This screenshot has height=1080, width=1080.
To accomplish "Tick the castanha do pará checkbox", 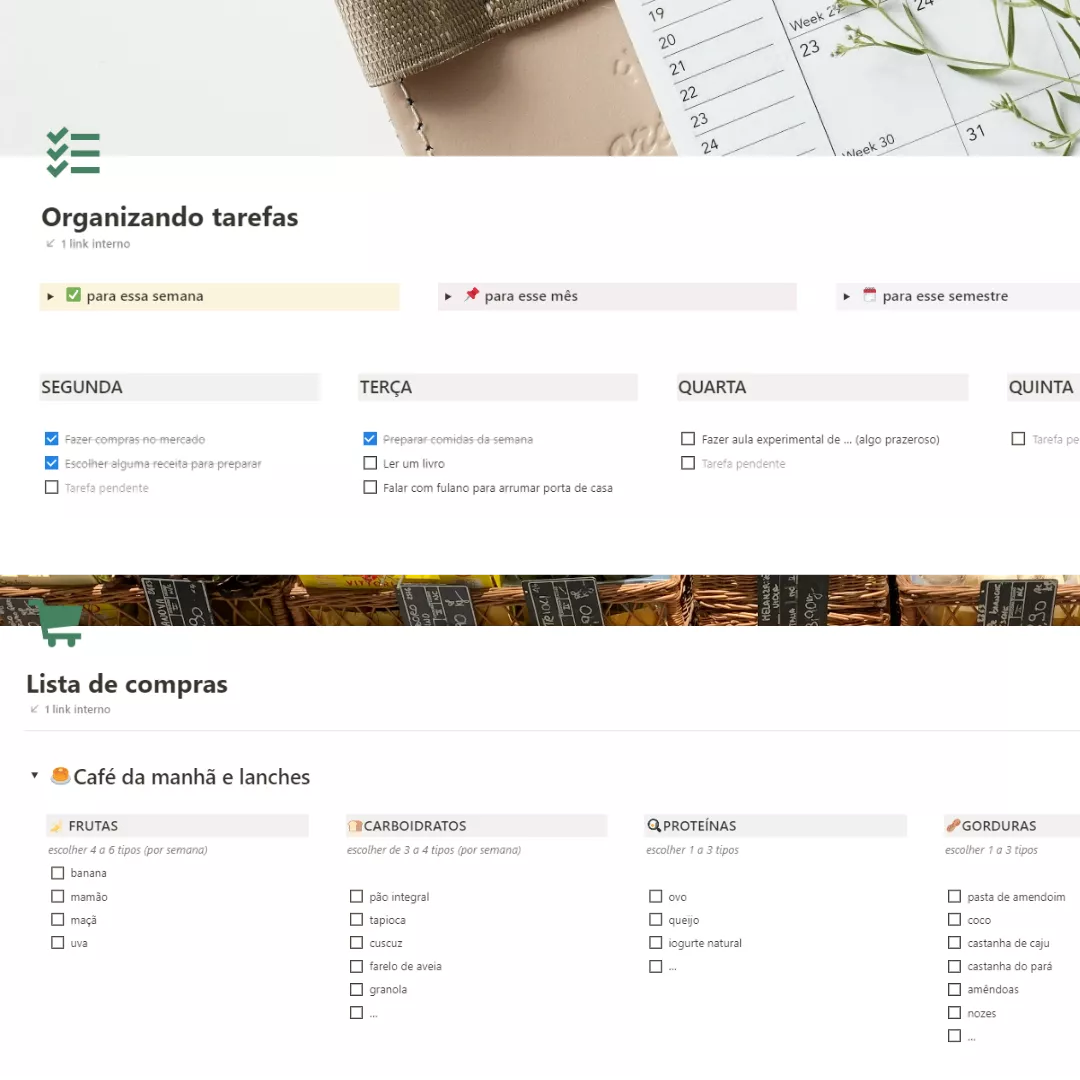I will (955, 966).
